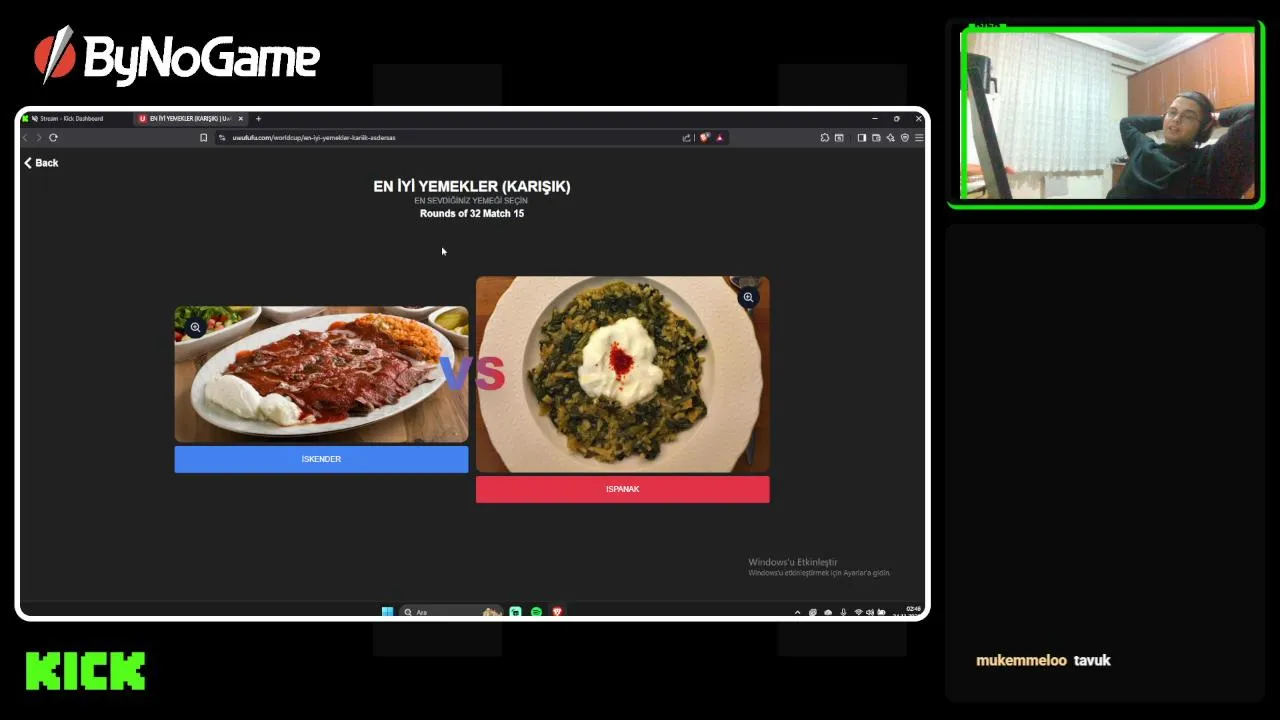This screenshot has height=720, width=1280.
Task: Go back using the Back link
Action: [41, 163]
